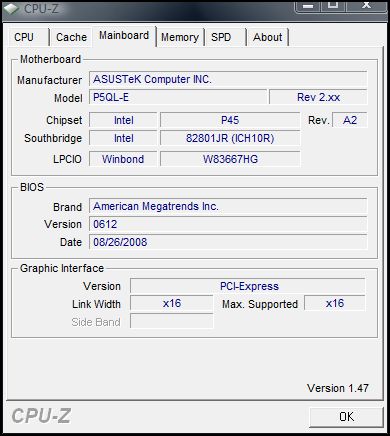The width and height of the screenshot is (390, 436).
Task: Click the Manufacturer field showing ASUSTeK
Action: coord(228,79)
